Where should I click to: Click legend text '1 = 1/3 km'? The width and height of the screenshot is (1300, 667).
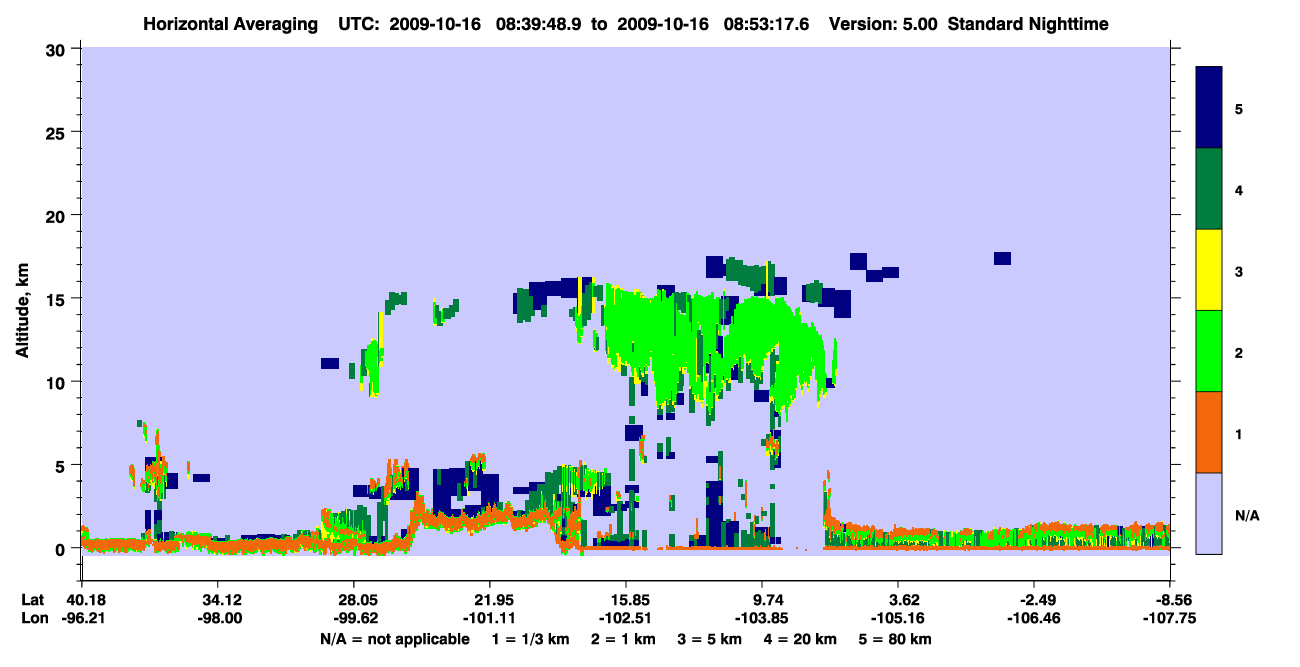coord(531,639)
